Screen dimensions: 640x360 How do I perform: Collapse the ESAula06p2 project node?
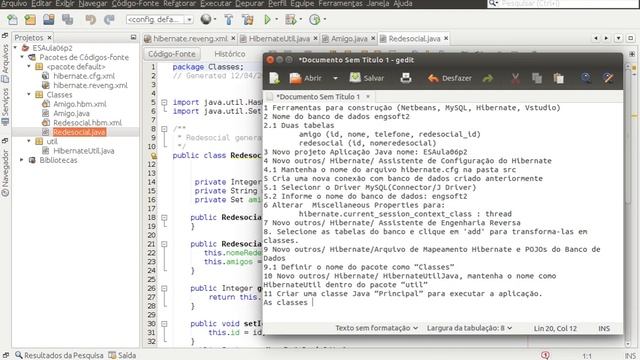tap(16, 48)
